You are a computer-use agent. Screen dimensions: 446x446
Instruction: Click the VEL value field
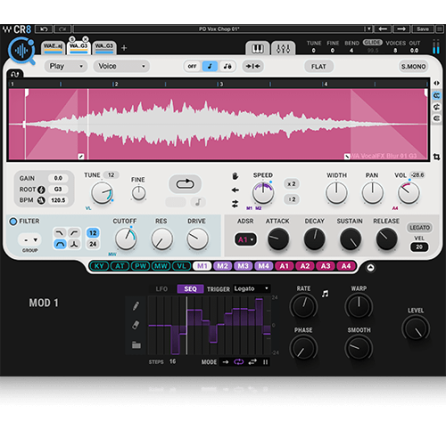click(419, 247)
